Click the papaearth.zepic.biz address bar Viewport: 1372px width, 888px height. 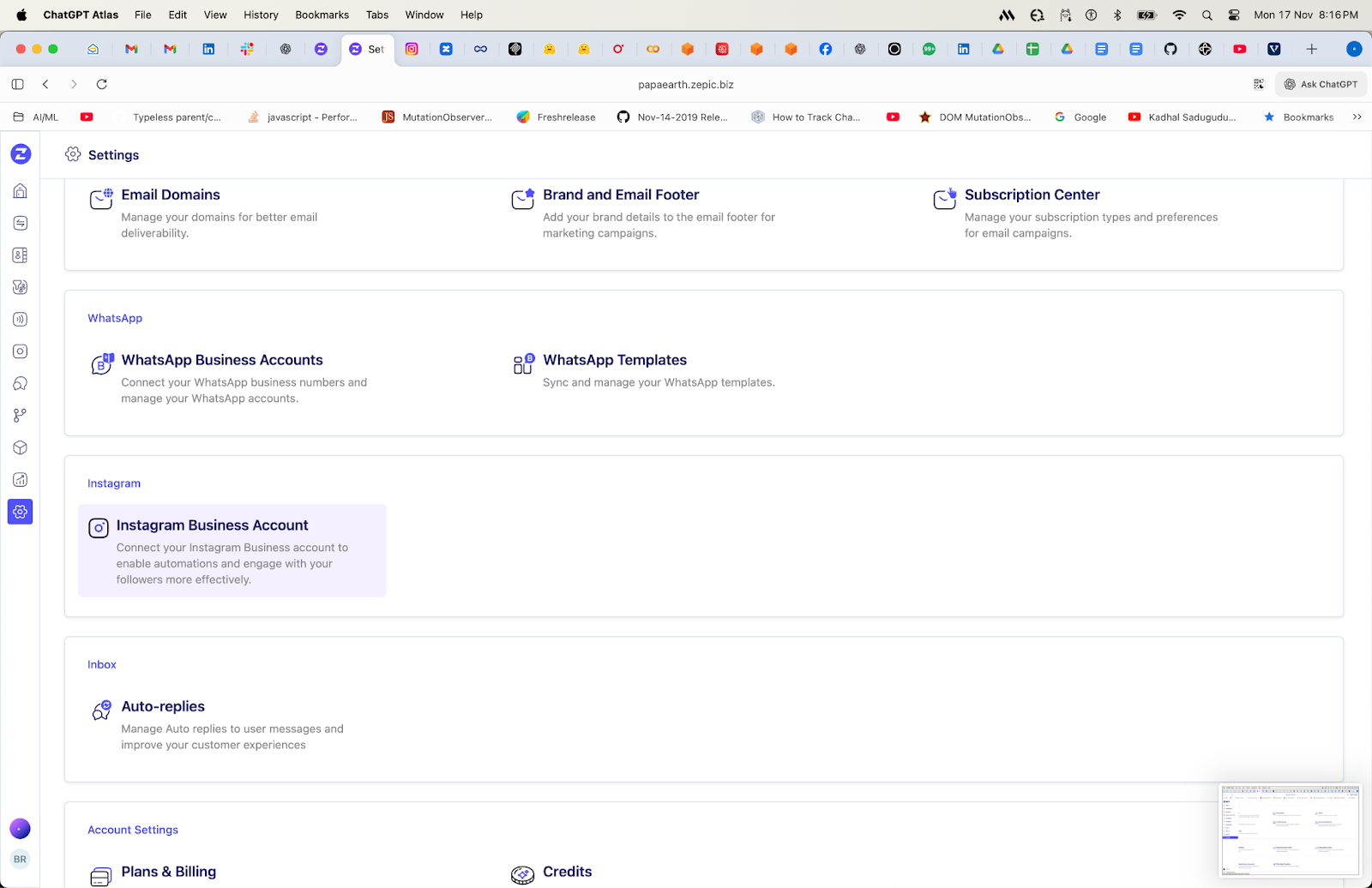coord(686,84)
